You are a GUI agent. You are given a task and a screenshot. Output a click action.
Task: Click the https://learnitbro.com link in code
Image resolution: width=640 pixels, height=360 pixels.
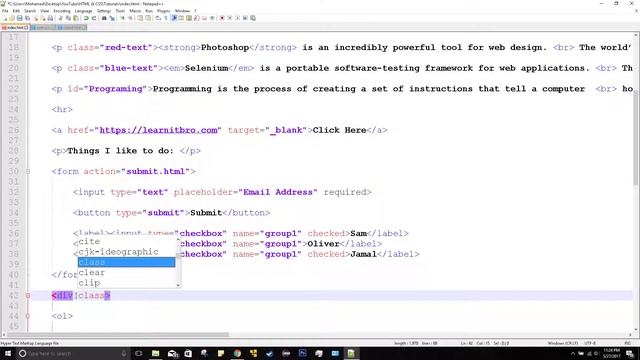pyautogui.click(x=158, y=130)
